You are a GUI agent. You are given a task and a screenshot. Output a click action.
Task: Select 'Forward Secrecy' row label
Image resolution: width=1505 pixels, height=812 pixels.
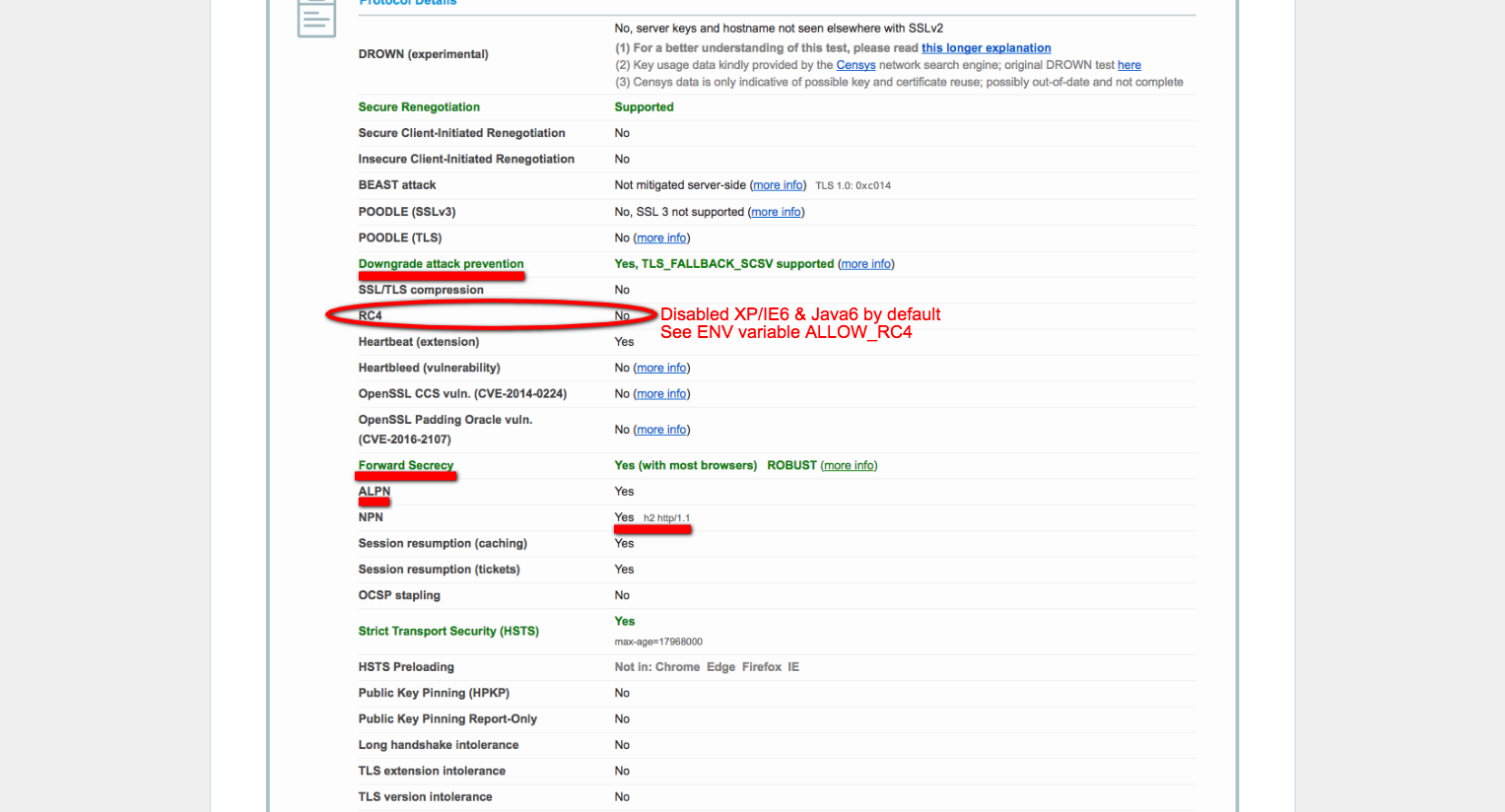tap(406, 465)
